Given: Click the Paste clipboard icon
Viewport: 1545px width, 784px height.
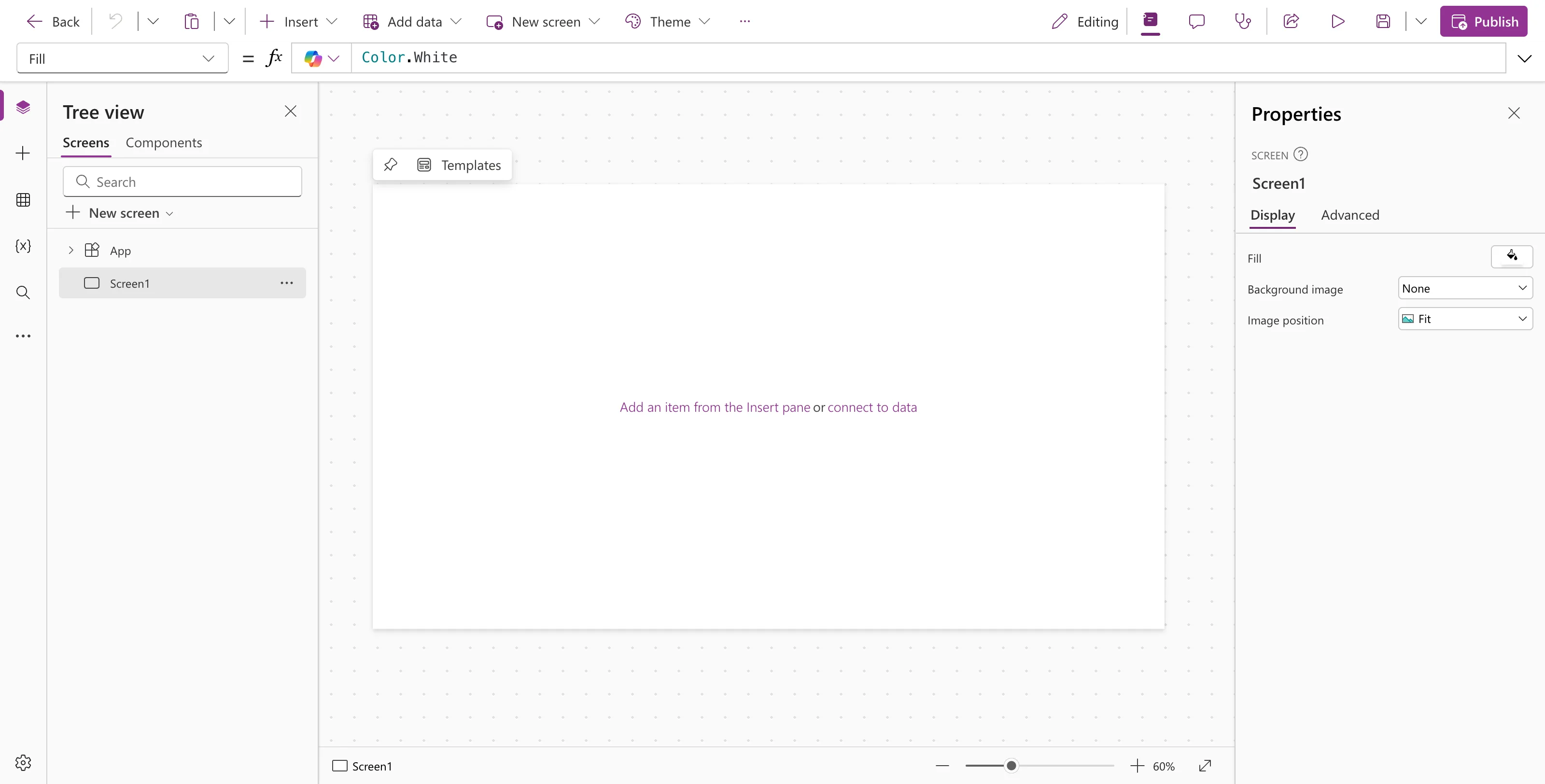Looking at the screenshot, I should coord(191,22).
